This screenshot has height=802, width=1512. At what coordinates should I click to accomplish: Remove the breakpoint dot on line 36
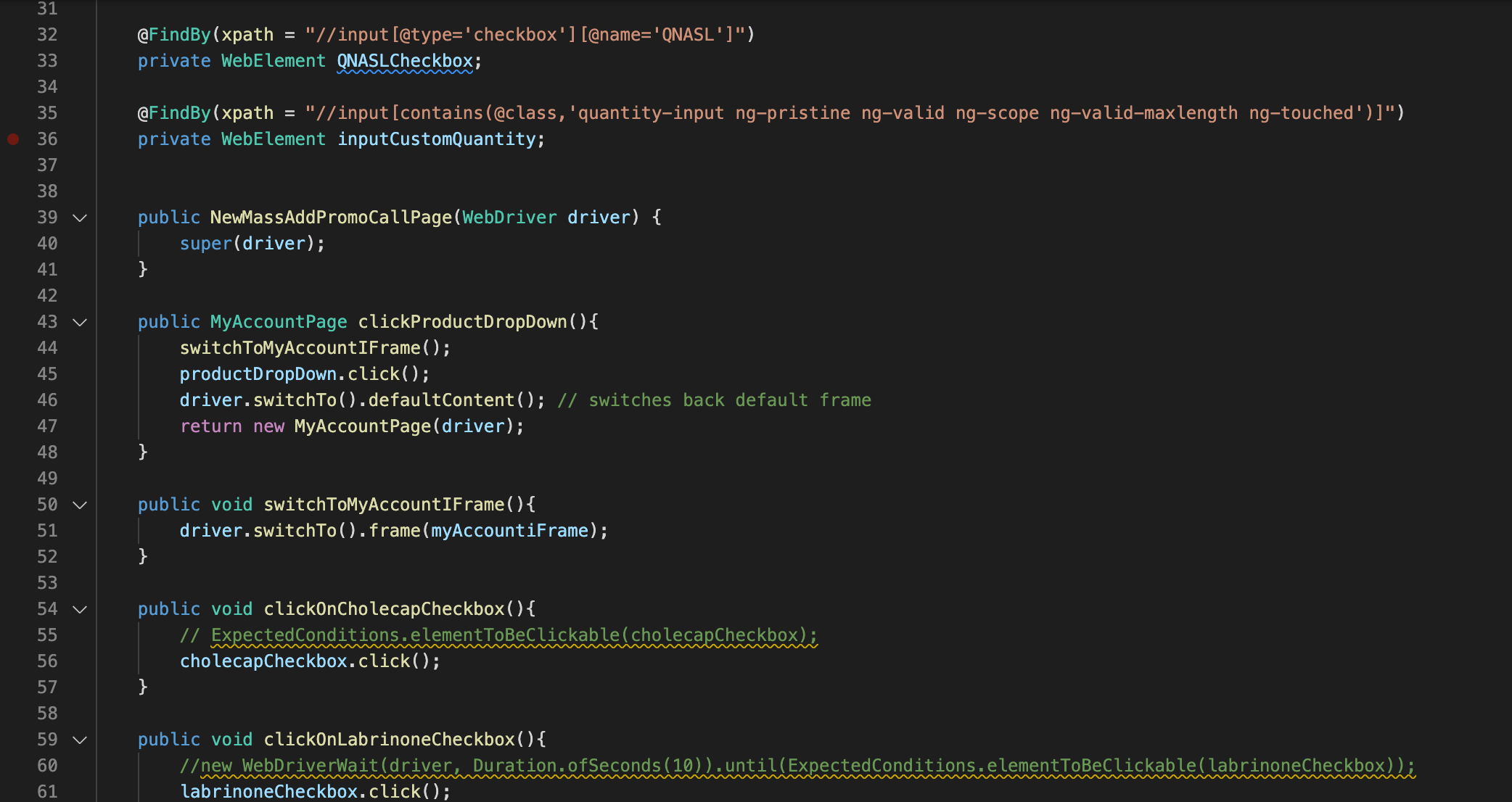coord(13,139)
